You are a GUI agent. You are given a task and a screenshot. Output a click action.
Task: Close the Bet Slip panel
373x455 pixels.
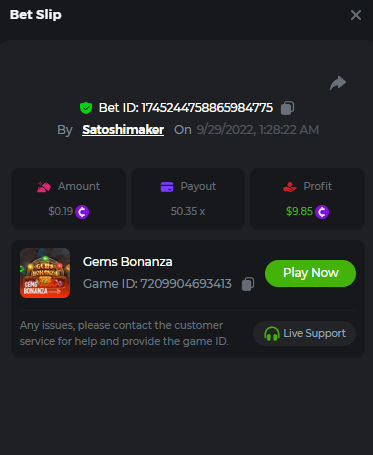point(356,15)
